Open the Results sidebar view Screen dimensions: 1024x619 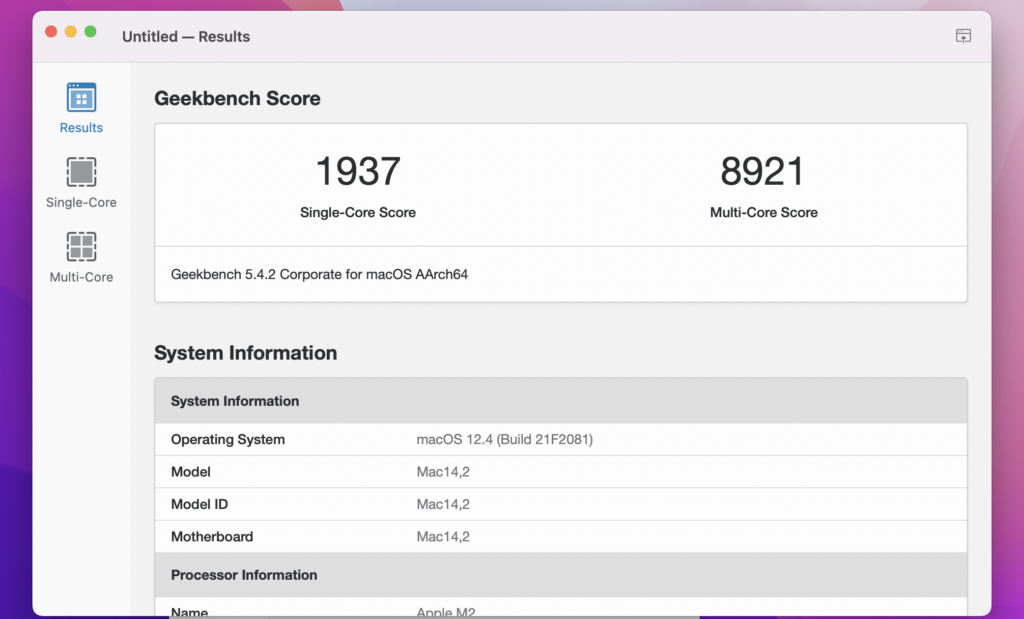[81, 108]
